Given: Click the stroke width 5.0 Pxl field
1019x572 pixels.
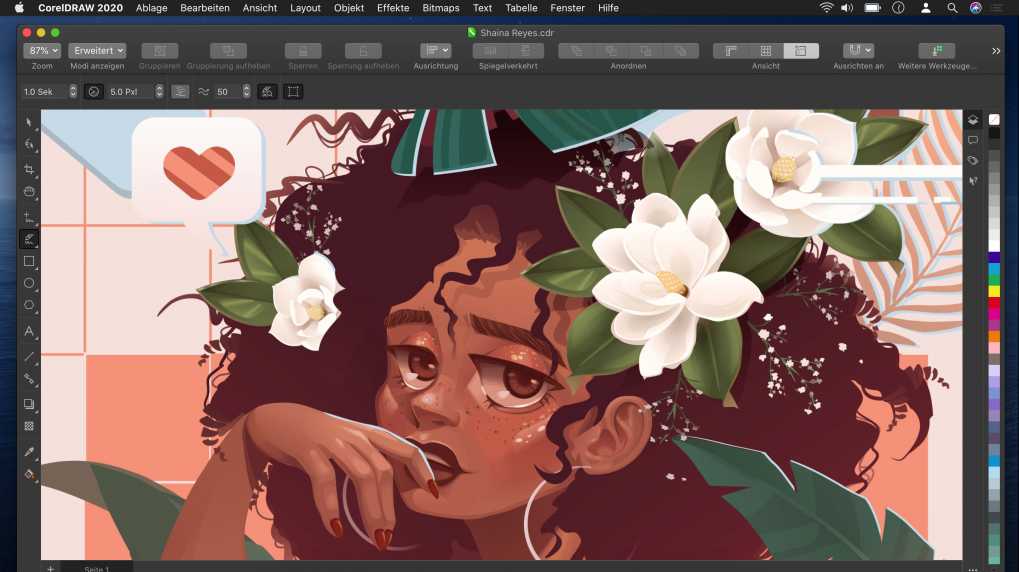Looking at the screenshot, I should [x=130, y=92].
